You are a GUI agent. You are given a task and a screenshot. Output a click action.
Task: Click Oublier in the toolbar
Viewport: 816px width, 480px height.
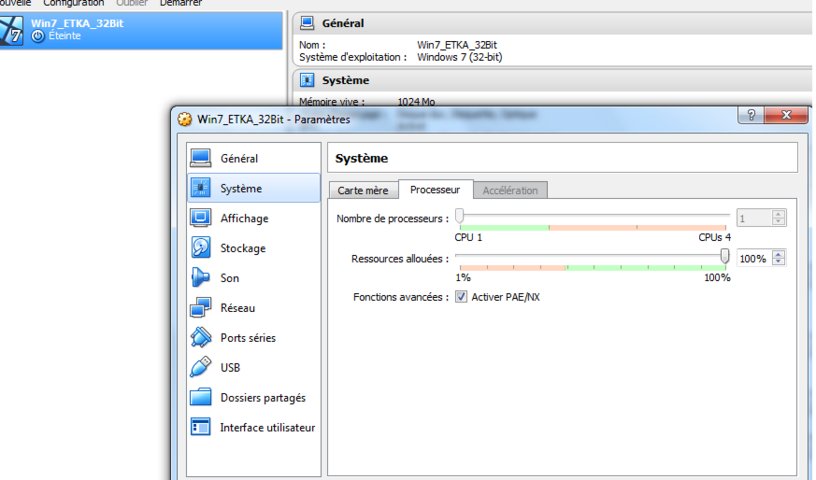click(x=132, y=3)
